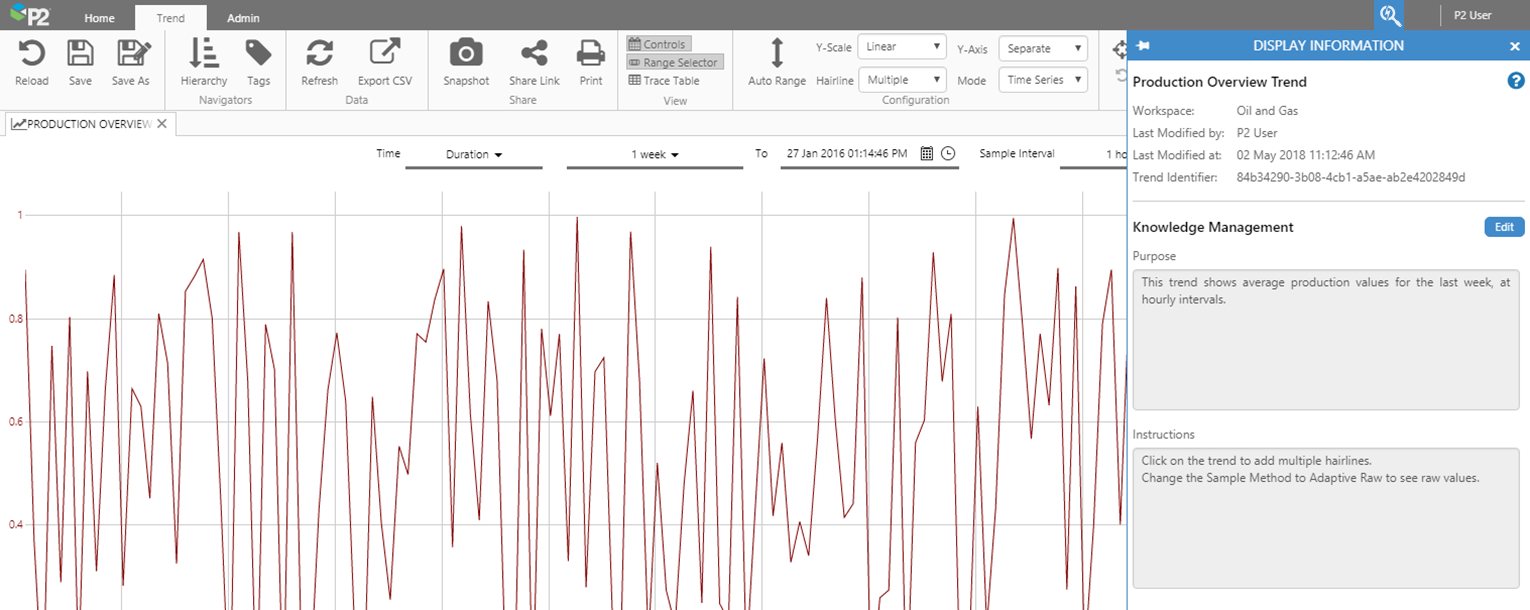
Task: Click the Share Link icon
Action: [x=534, y=55]
